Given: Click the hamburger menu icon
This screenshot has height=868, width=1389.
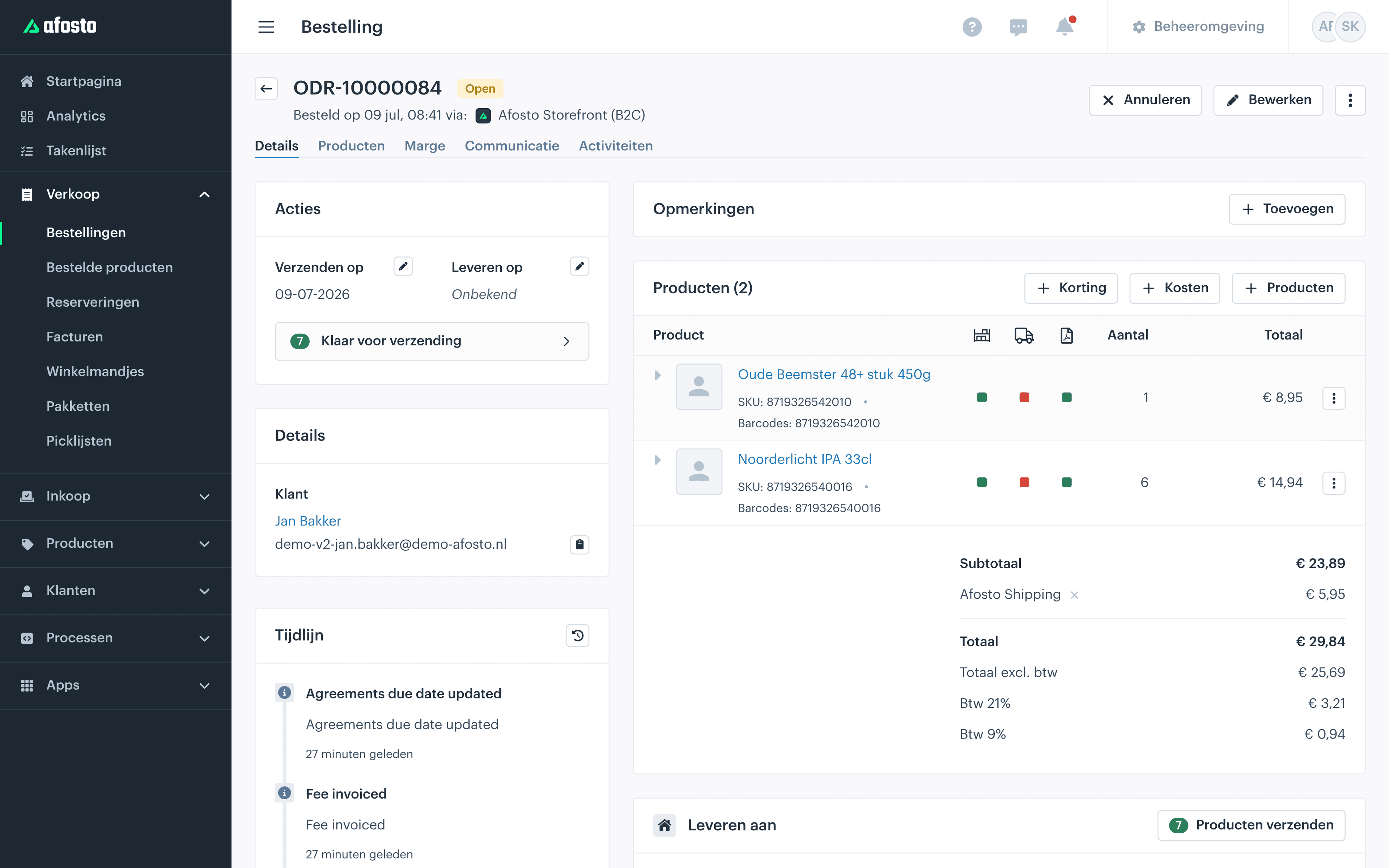Looking at the screenshot, I should (x=266, y=27).
